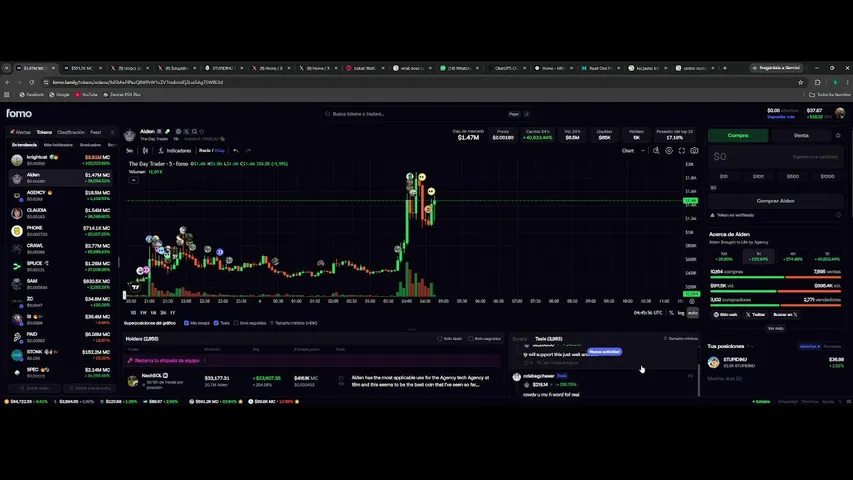
Task: Enter fullscreen chart mode
Action: coord(682,151)
